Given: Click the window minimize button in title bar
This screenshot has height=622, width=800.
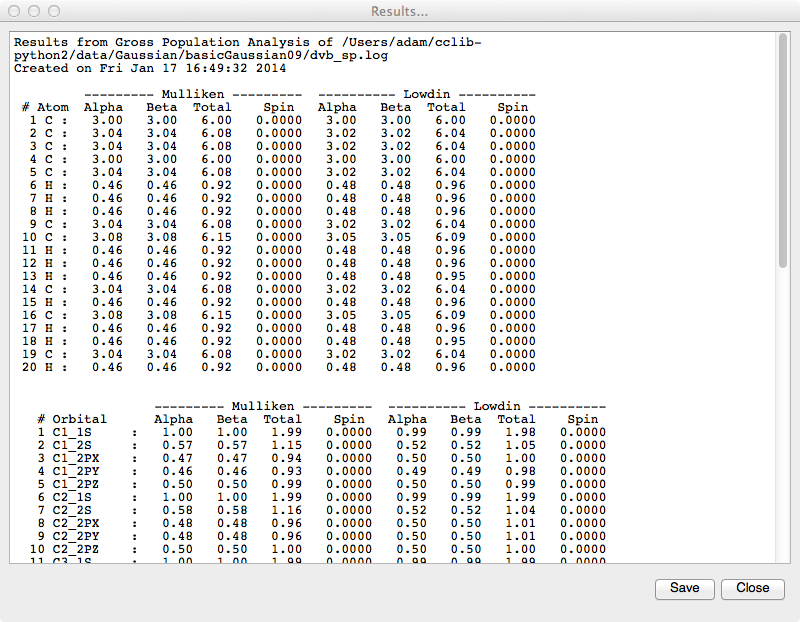Looking at the screenshot, I should click(x=32, y=11).
